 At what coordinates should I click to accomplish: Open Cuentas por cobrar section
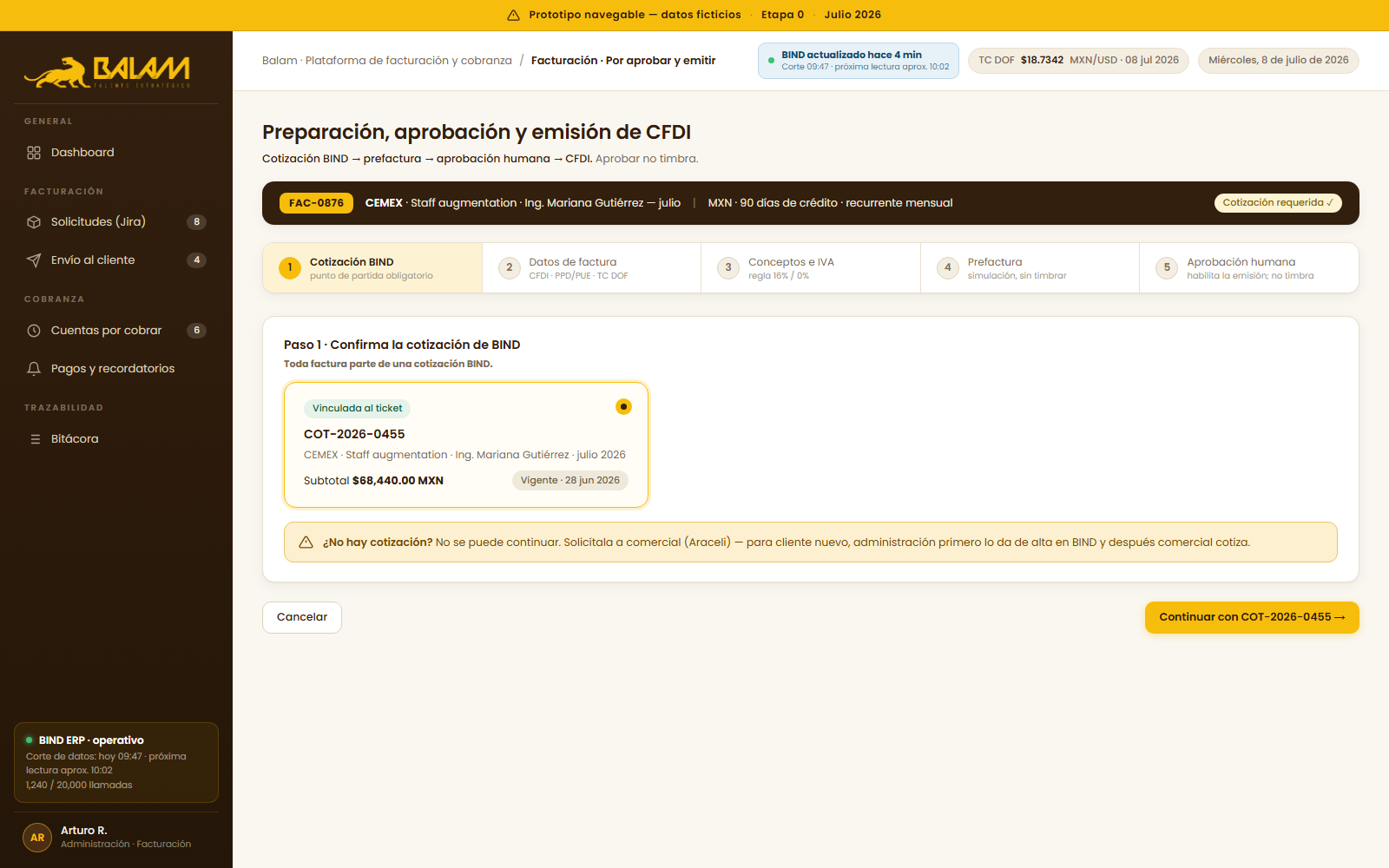point(116,331)
